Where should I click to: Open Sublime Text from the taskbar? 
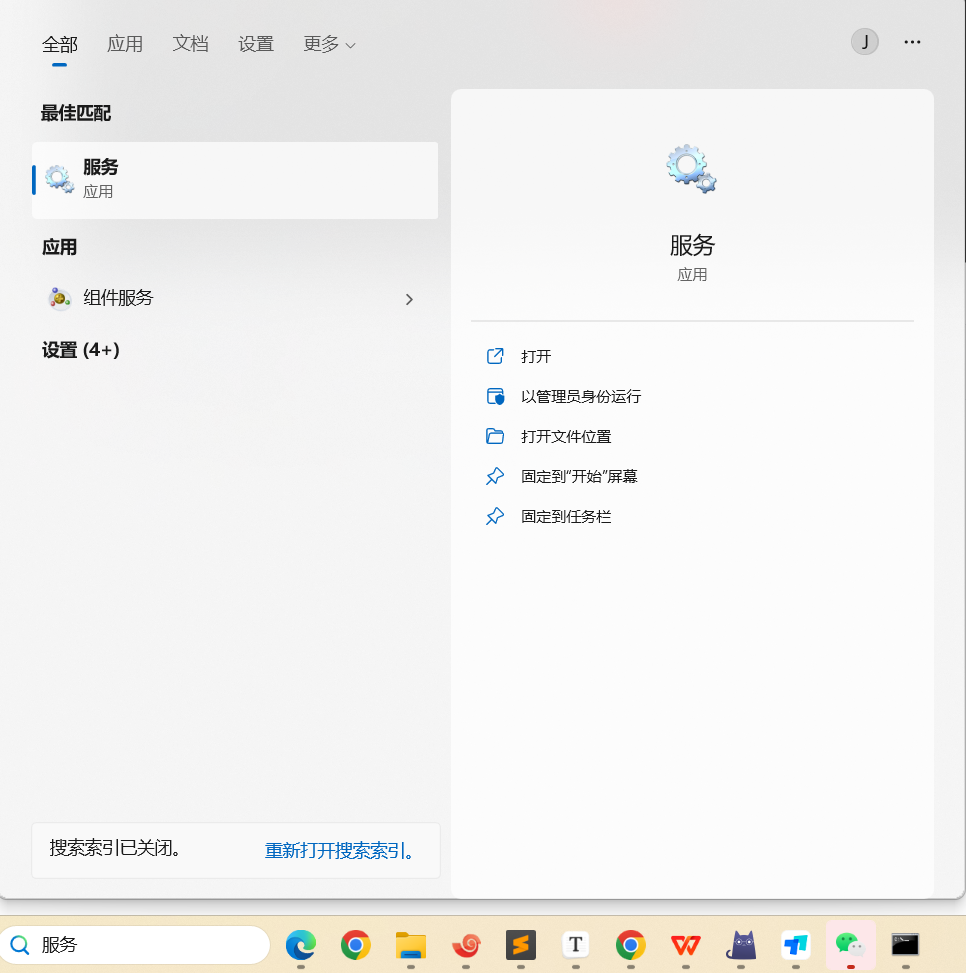point(521,945)
